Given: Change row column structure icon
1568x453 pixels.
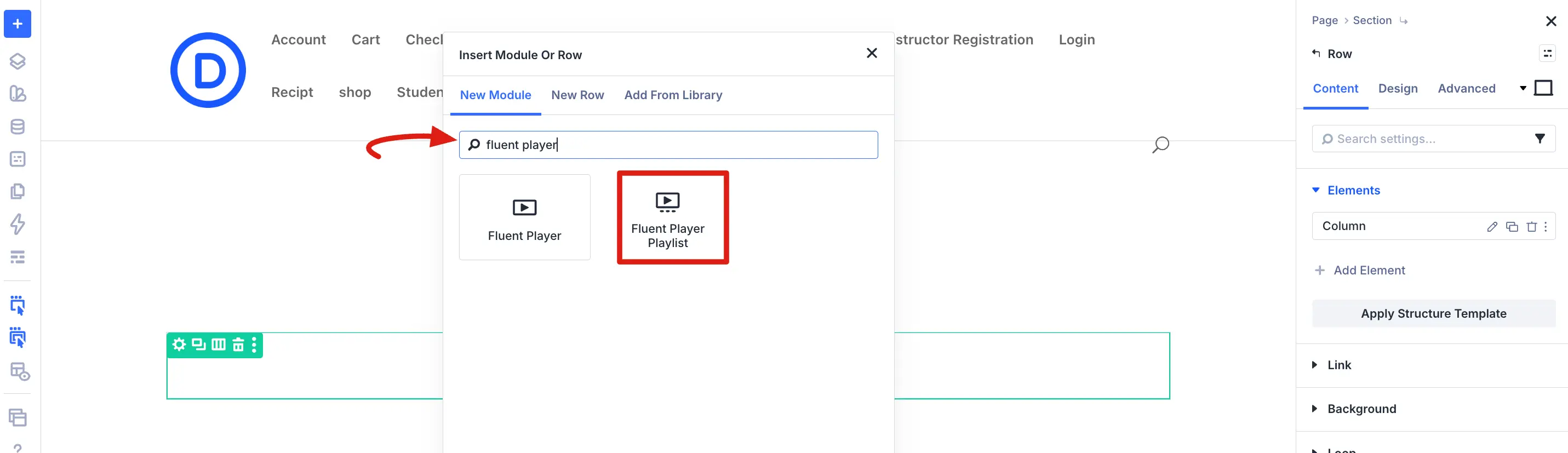Looking at the screenshot, I should tap(219, 345).
